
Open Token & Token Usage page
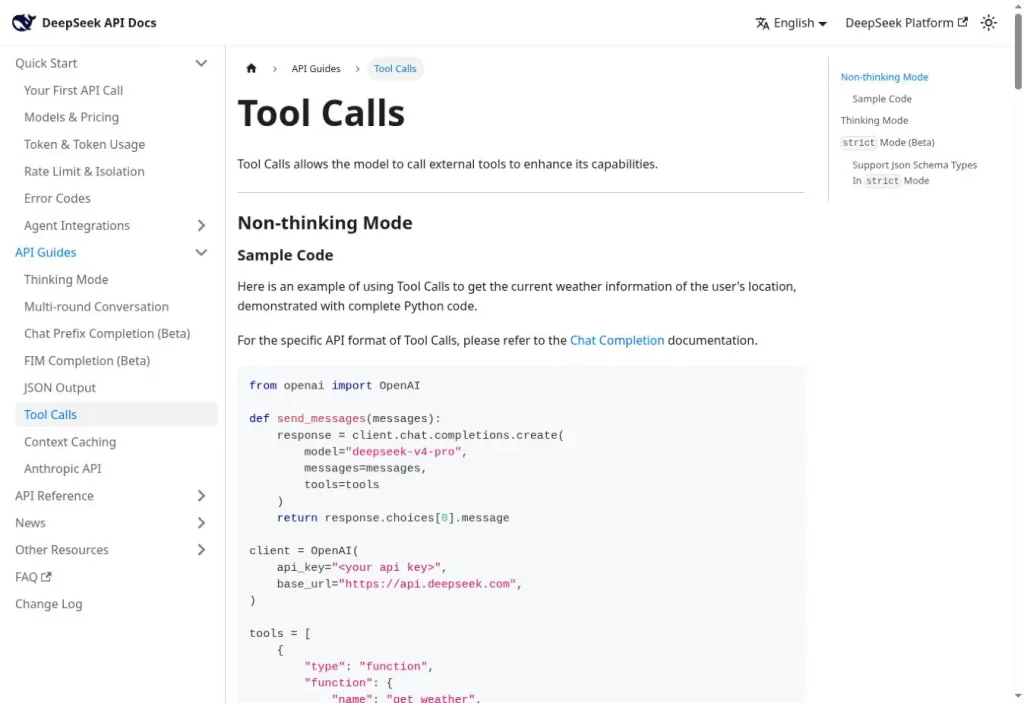[84, 144]
